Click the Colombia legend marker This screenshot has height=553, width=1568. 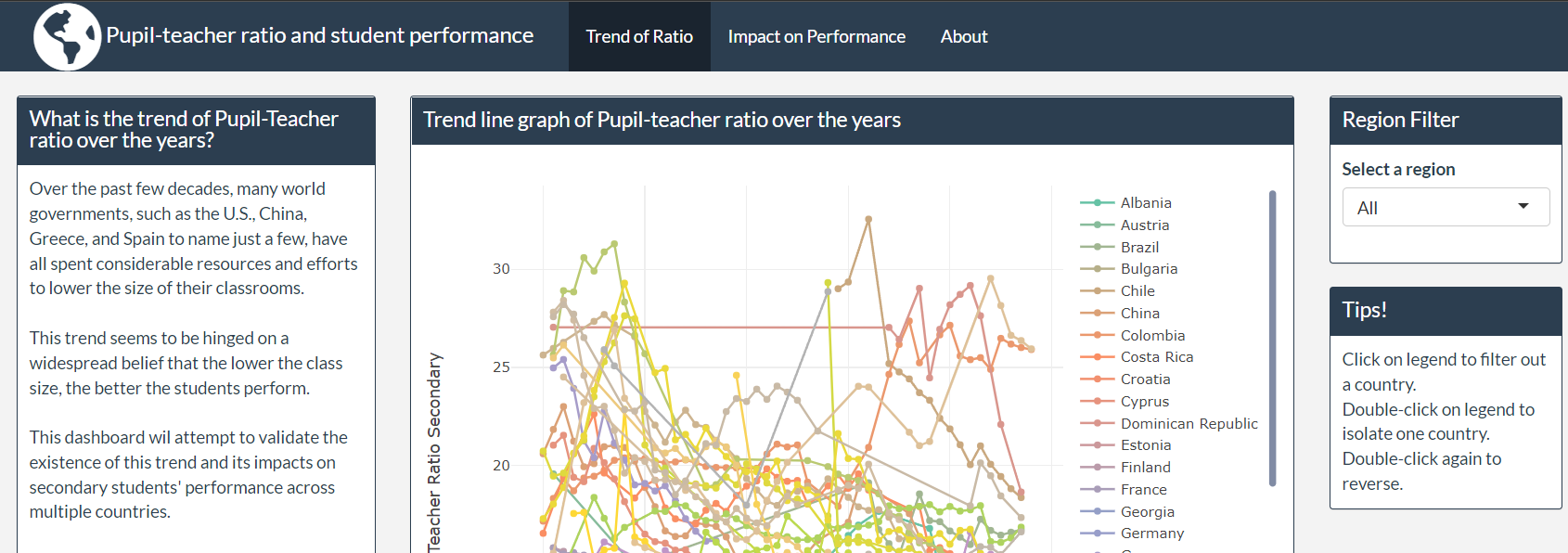coord(1098,335)
